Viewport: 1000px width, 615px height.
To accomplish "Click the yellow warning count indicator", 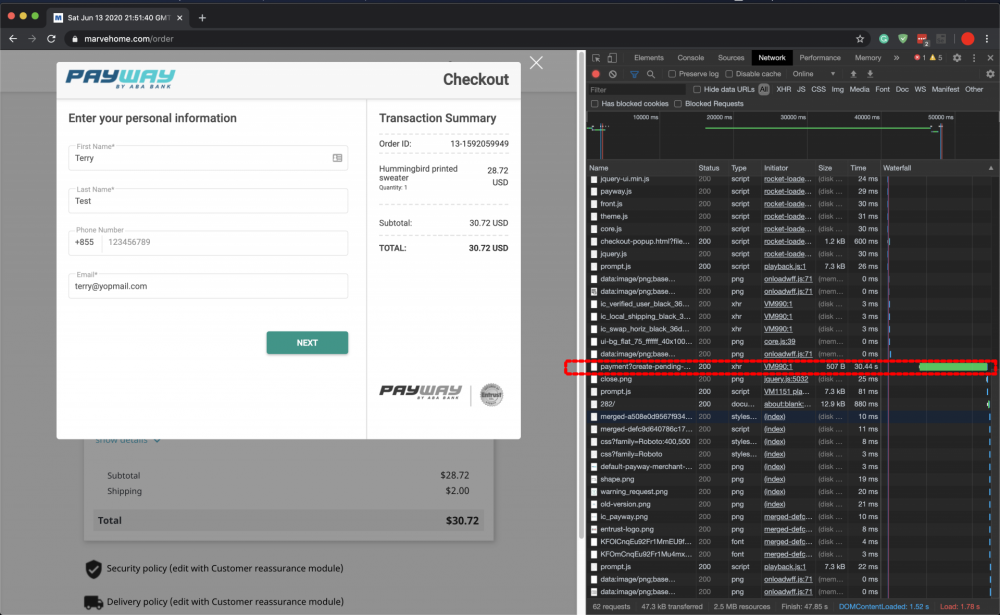I will (936, 58).
